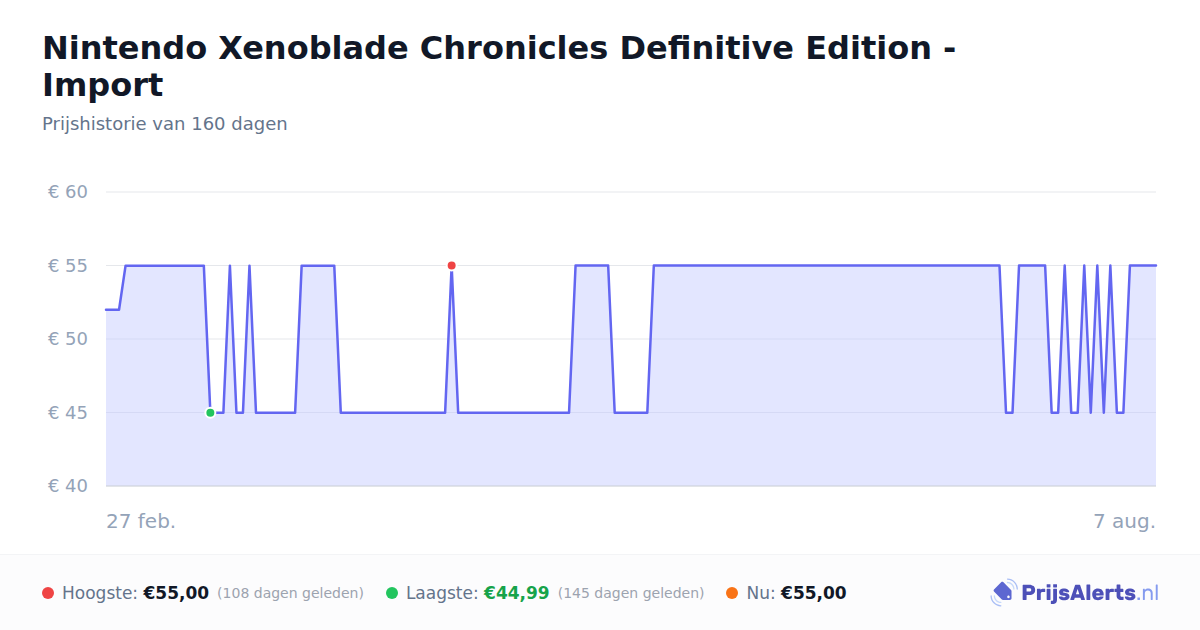Screen dimensions: 1200x630
Task: Click the highest price value €55,00
Action: (x=176, y=593)
